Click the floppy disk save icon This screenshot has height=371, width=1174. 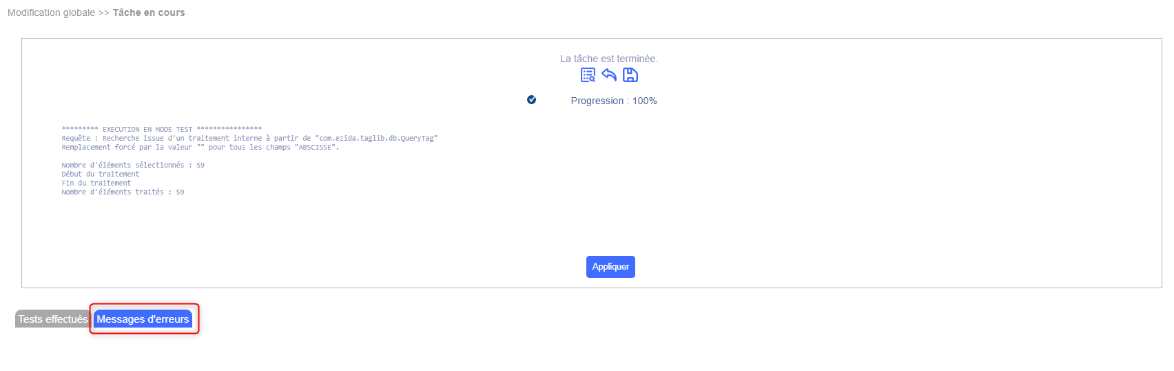tap(630, 75)
